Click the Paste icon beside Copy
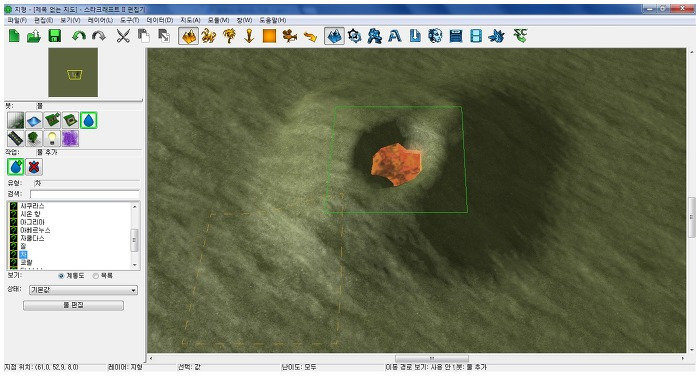The image size is (700, 376). pos(164,36)
